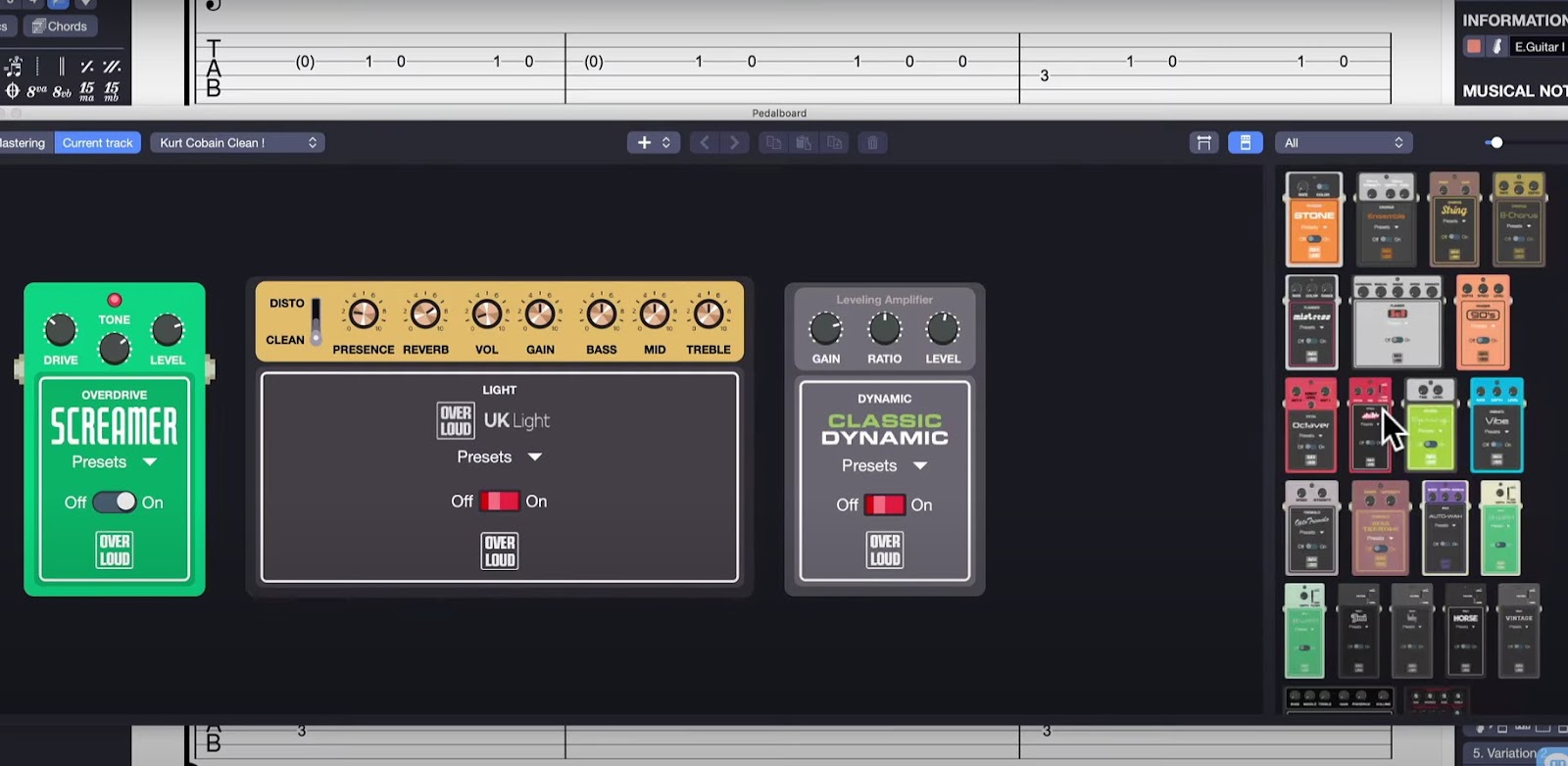
Task: Select the red Octaver pedal thumbnail
Action: point(1310,425)
